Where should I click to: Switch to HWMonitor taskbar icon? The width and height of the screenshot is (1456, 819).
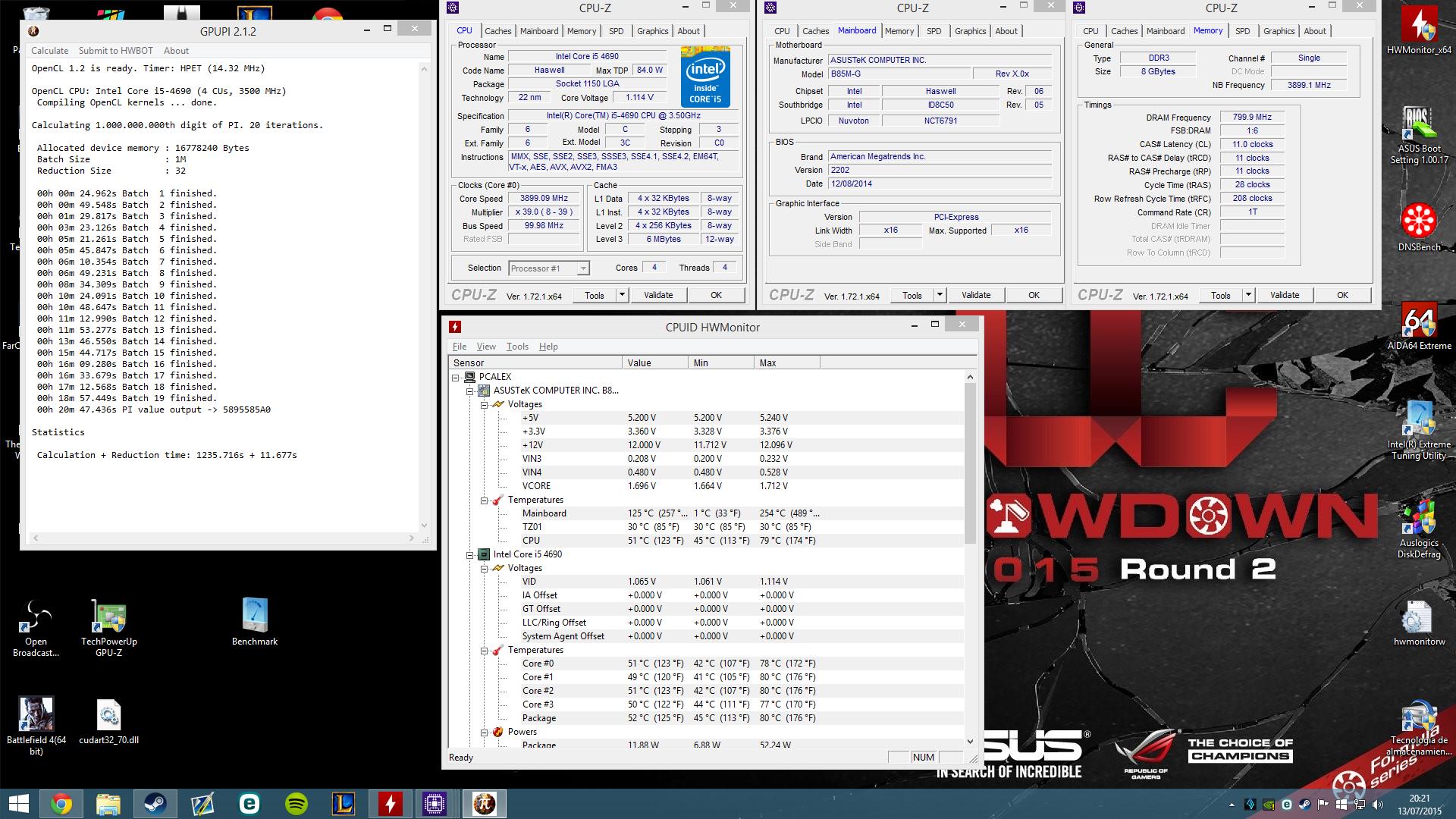[x=391, y=804]
